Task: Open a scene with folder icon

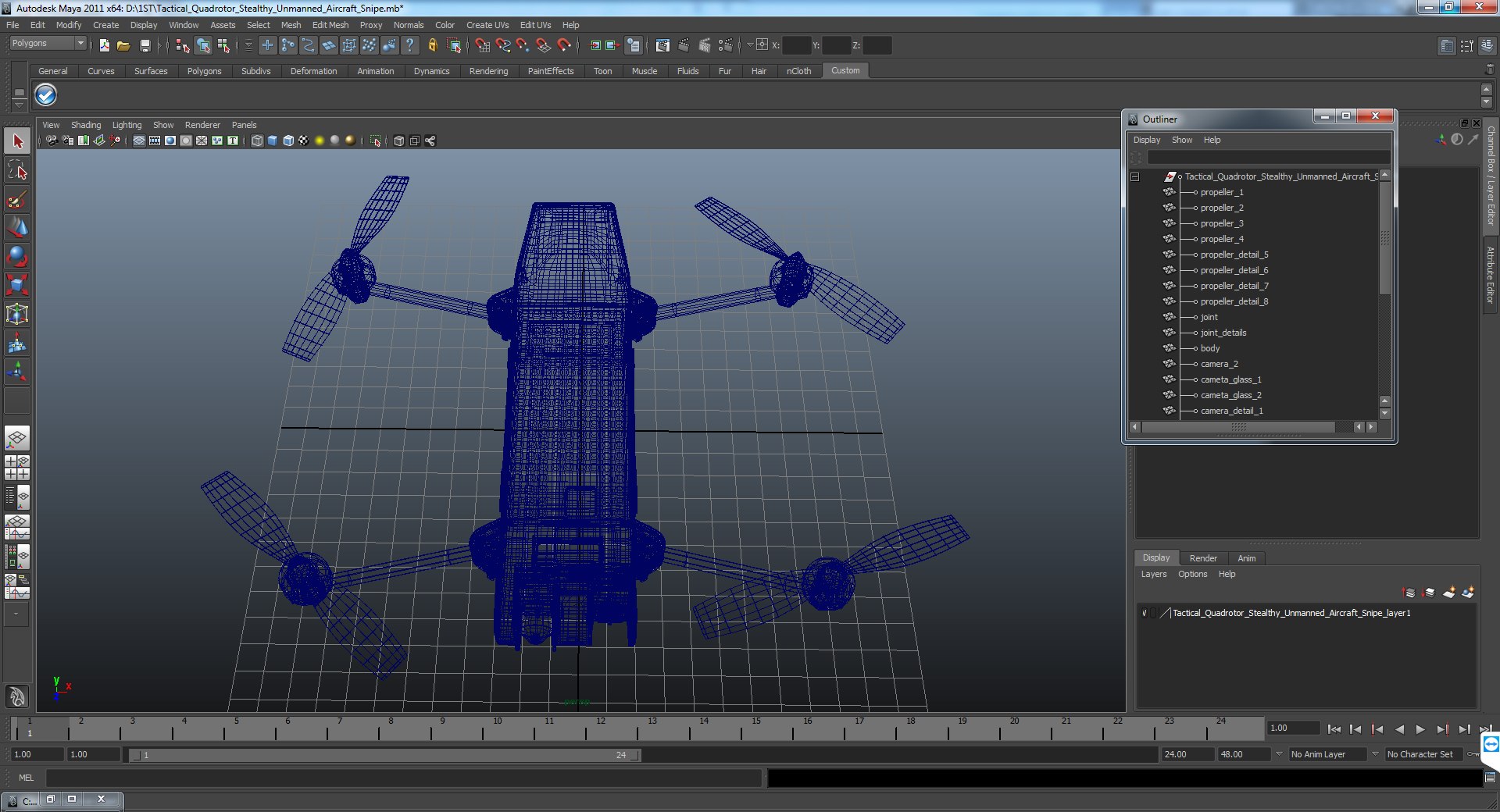Action: [x=123, y=46]
